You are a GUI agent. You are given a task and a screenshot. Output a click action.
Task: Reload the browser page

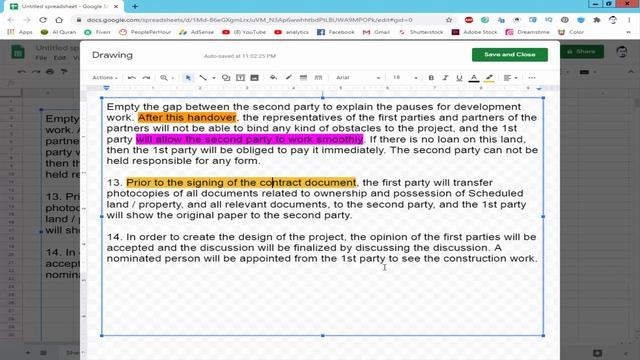(43, 20)
